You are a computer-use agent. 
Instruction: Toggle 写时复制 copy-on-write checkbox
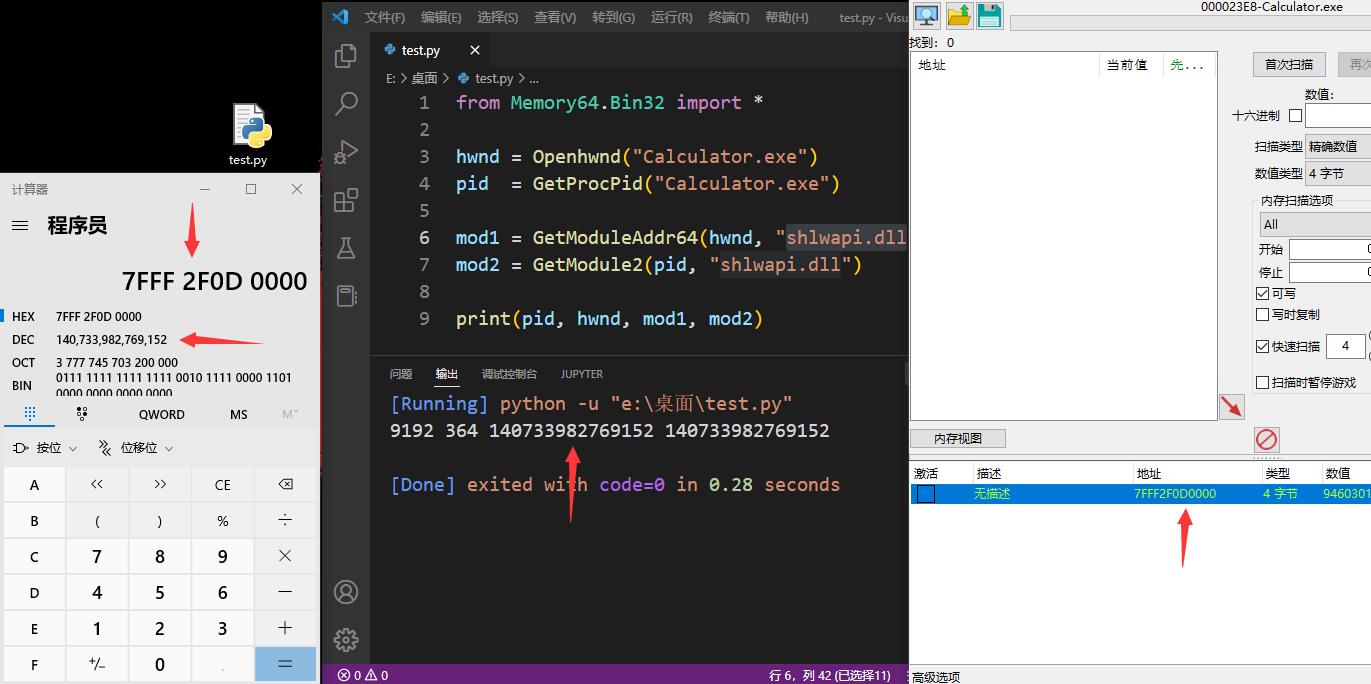pyautogui.click(x=1262, y=314)
